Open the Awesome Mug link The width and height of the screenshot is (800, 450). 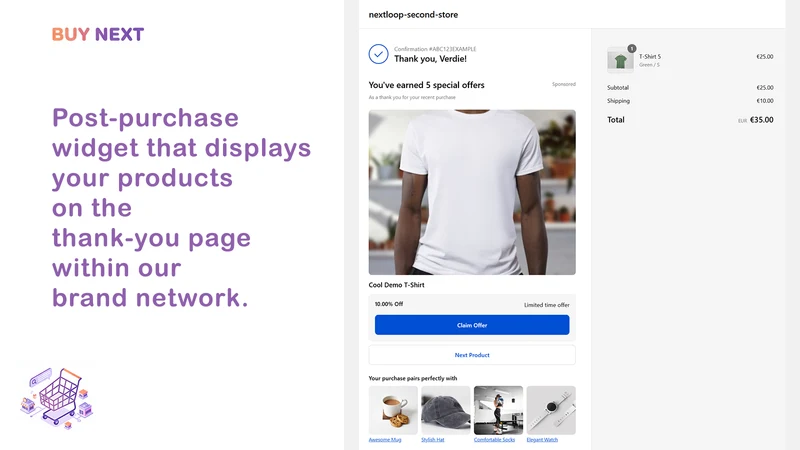[385, 440]
